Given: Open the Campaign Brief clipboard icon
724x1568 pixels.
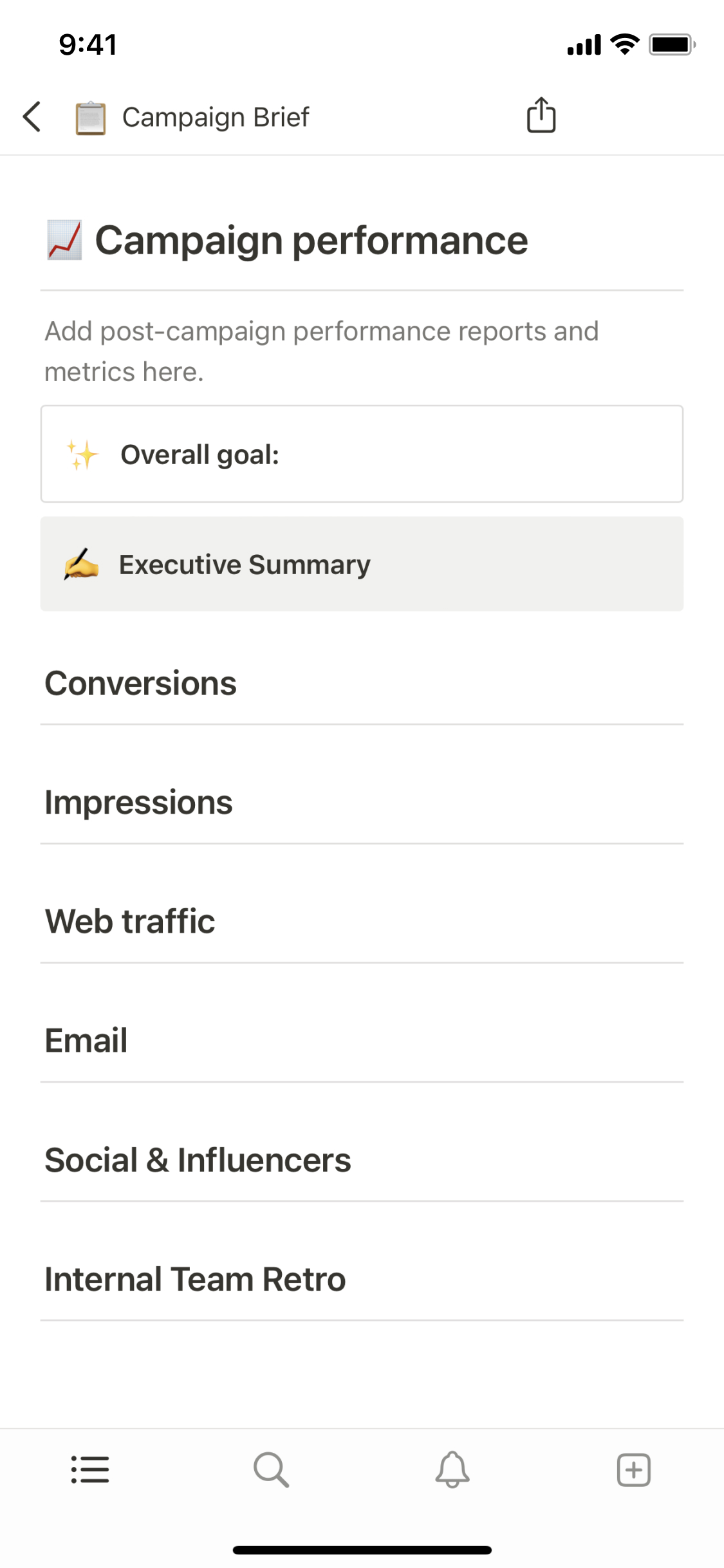Looking at the screenshot, I should click(x=90, y=118).
